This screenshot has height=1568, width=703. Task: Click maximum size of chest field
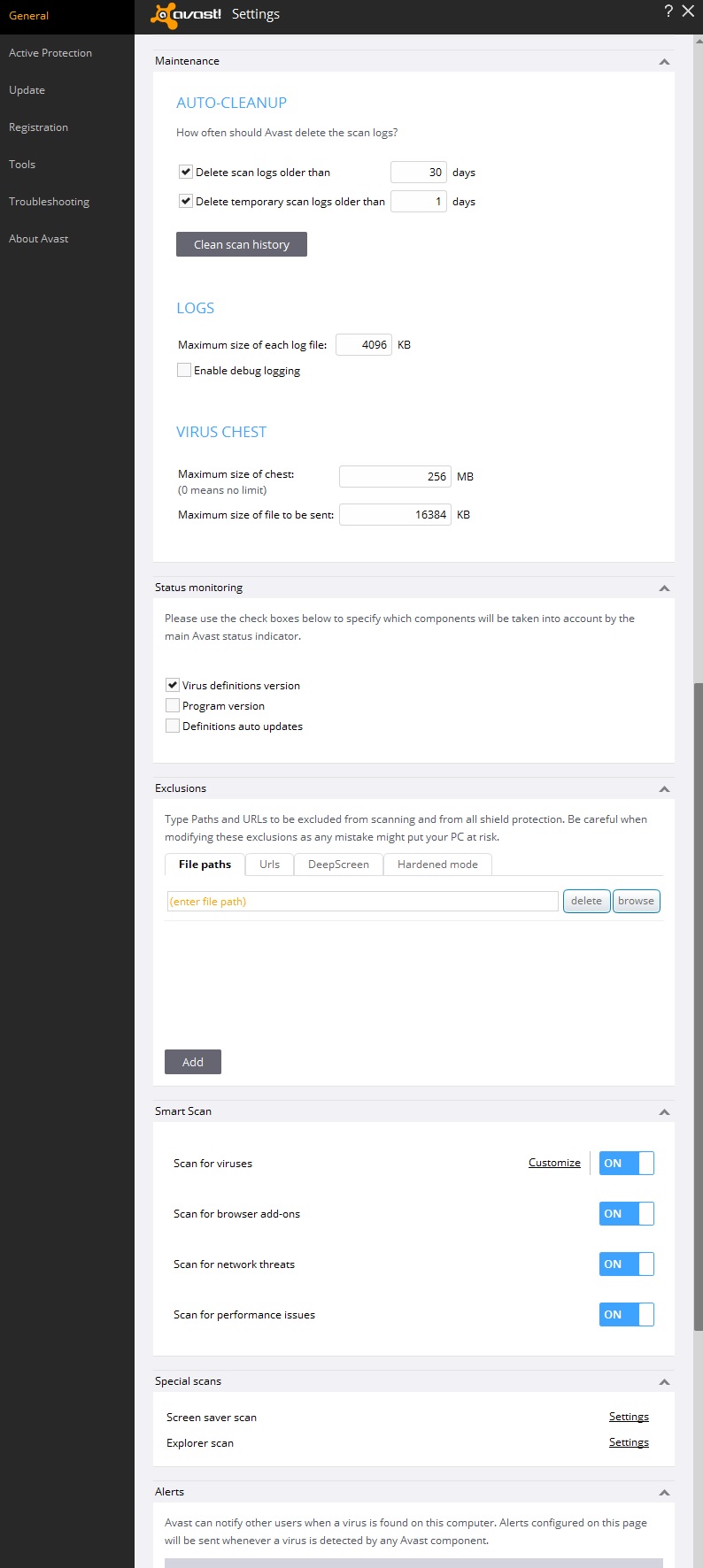tap(395, 476)
